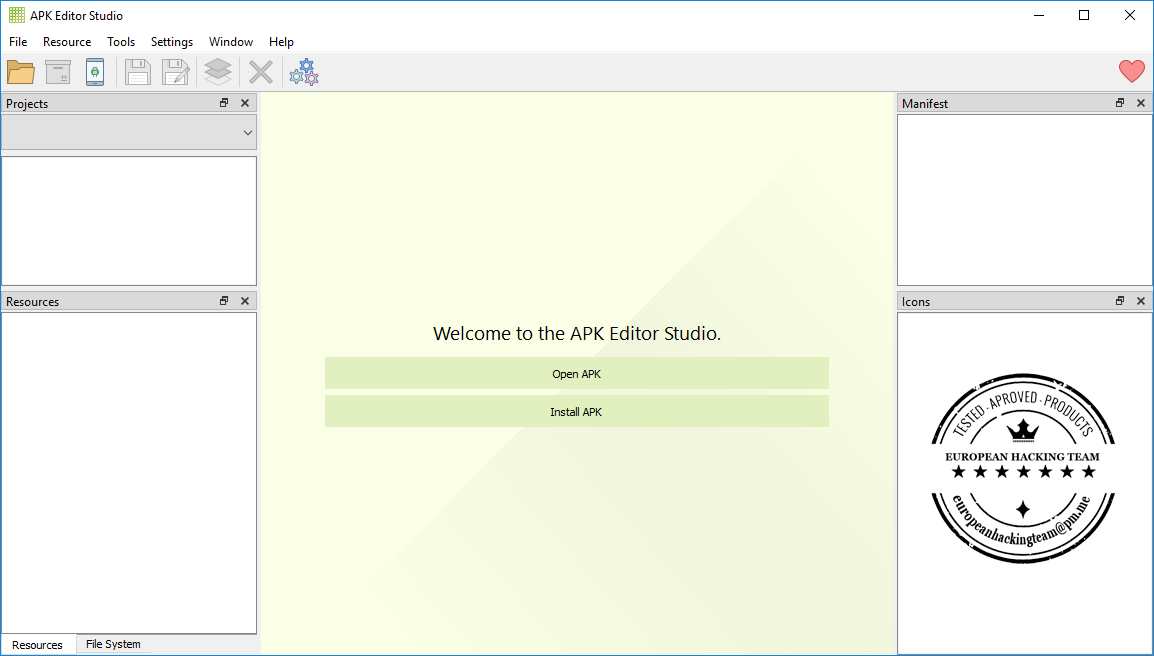Click the heart donate icon

1131,71
